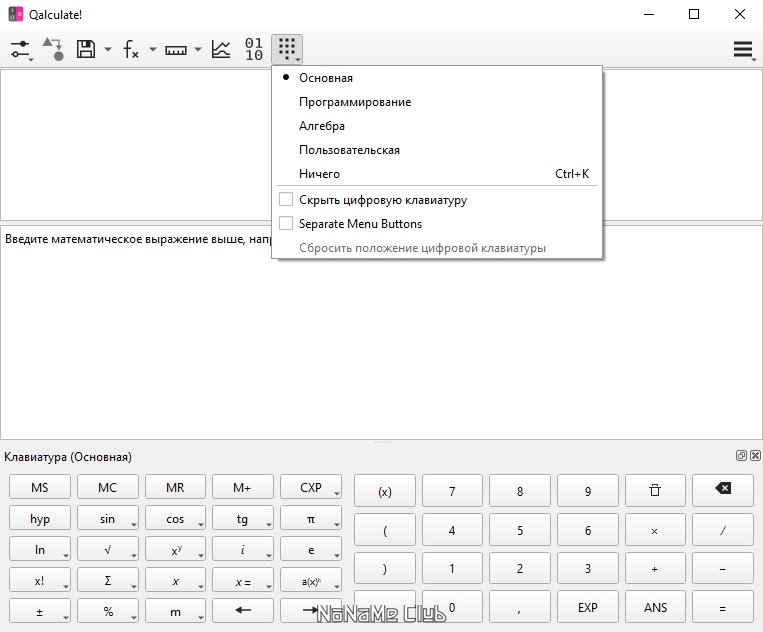The image size is (763, 632).
Task: Expand the save icon dropdown arrow
Action: (107, 50)
